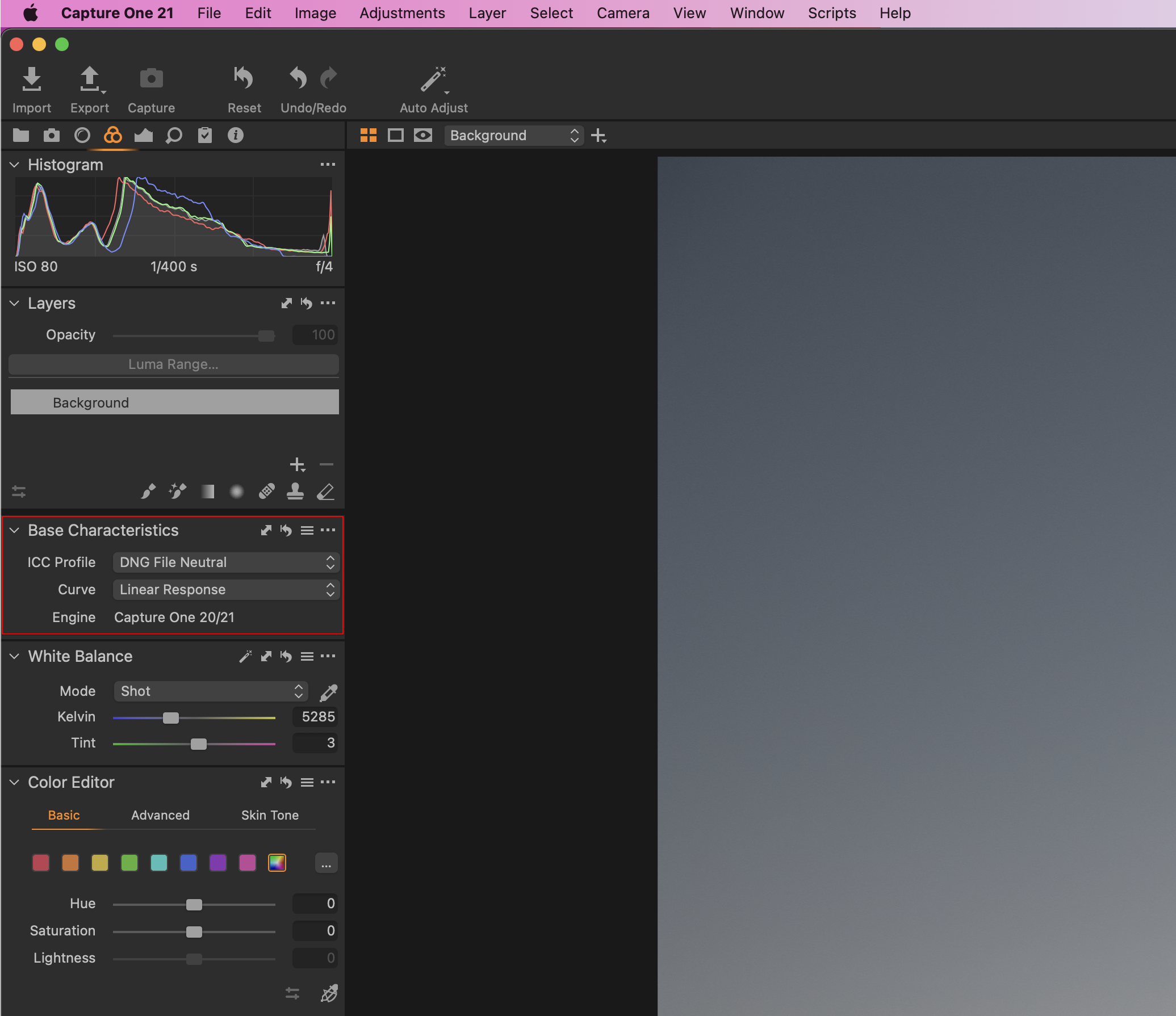Select the global rainbow color swatch
Viewport: 1176px width, 1016px height.
coord(277,863)
